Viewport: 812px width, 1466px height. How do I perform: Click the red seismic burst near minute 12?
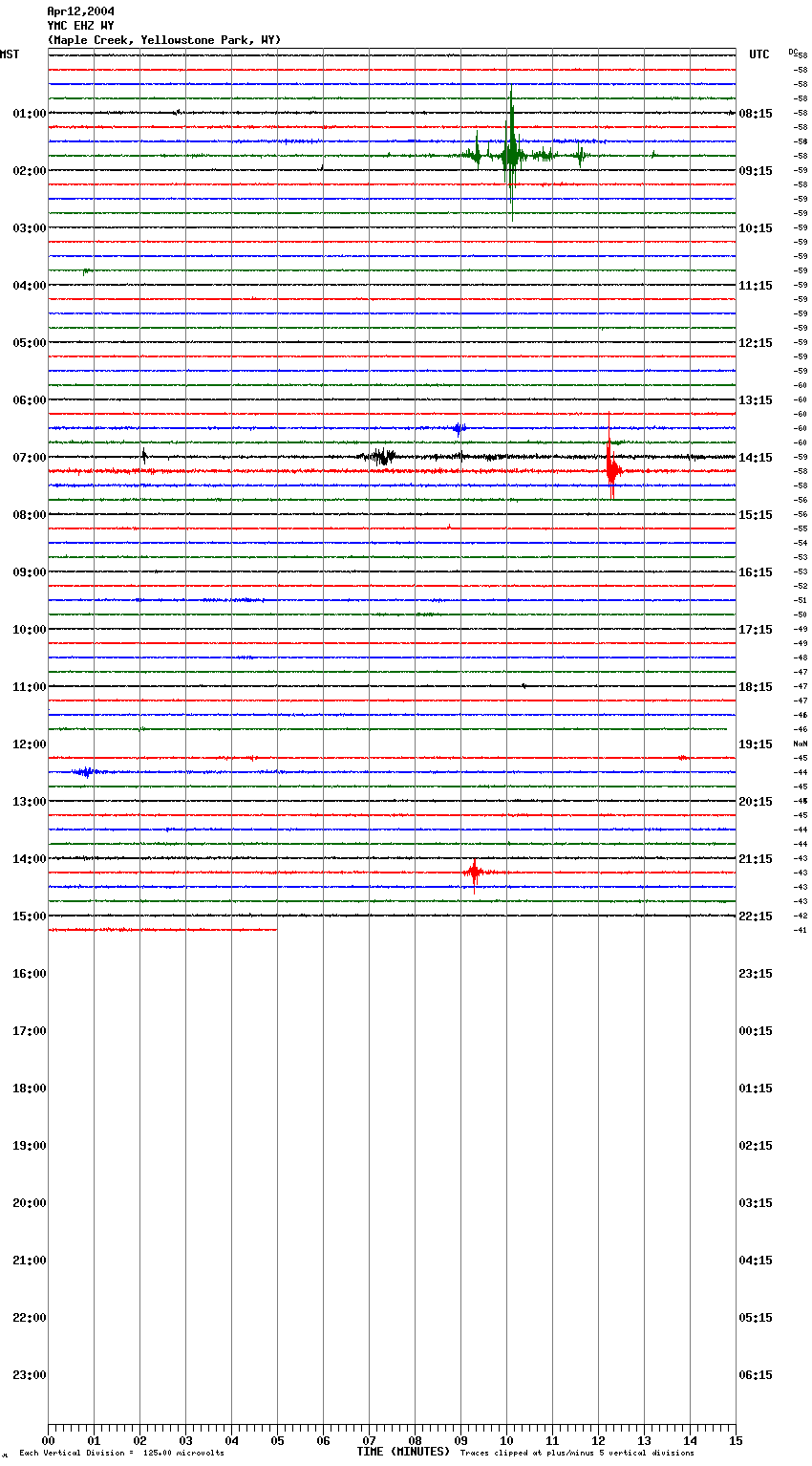click(x=610, y=467)
